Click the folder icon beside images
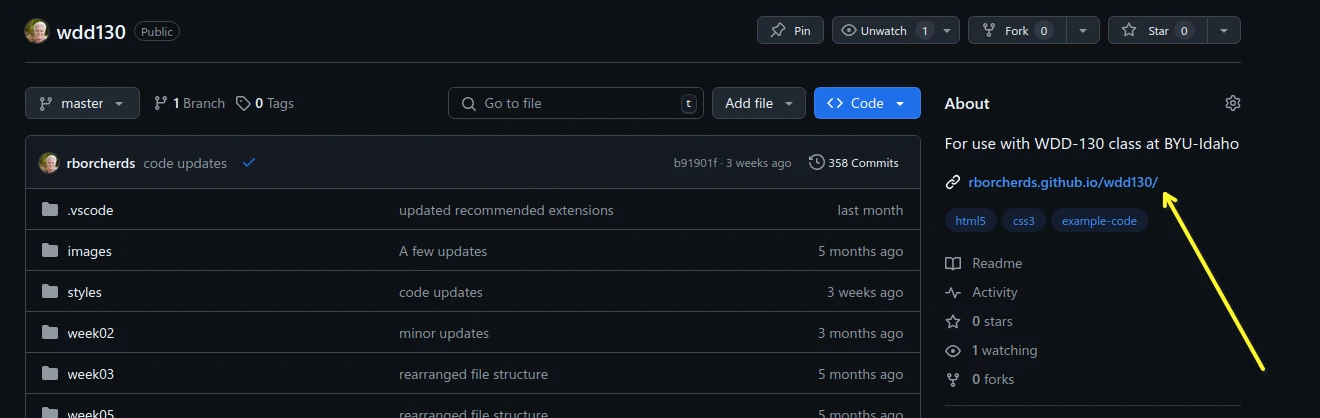This screenshot has height=418, width=1320. click(50, 251)
